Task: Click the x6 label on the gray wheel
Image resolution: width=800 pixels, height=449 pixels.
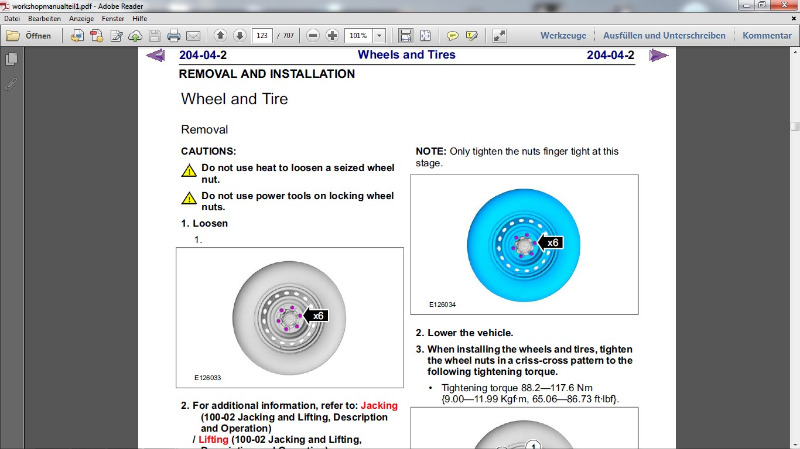Action: point(316,316)
